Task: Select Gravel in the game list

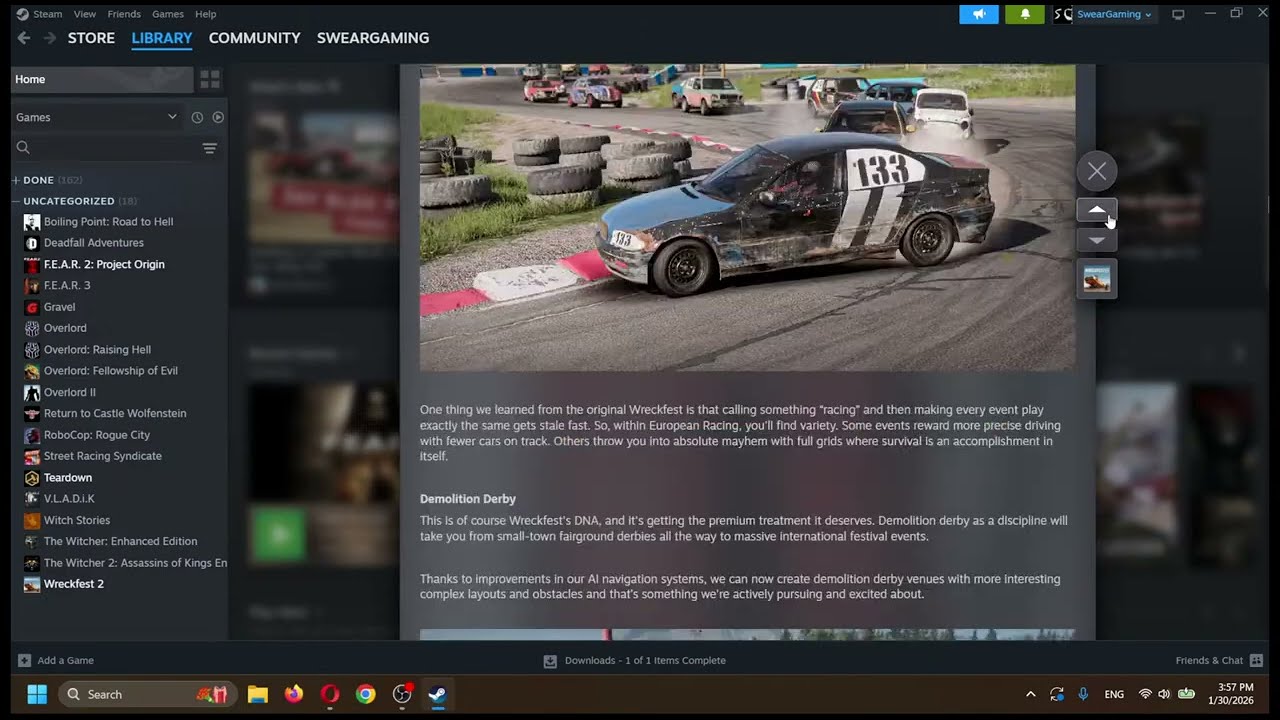Action: point(59,307)
